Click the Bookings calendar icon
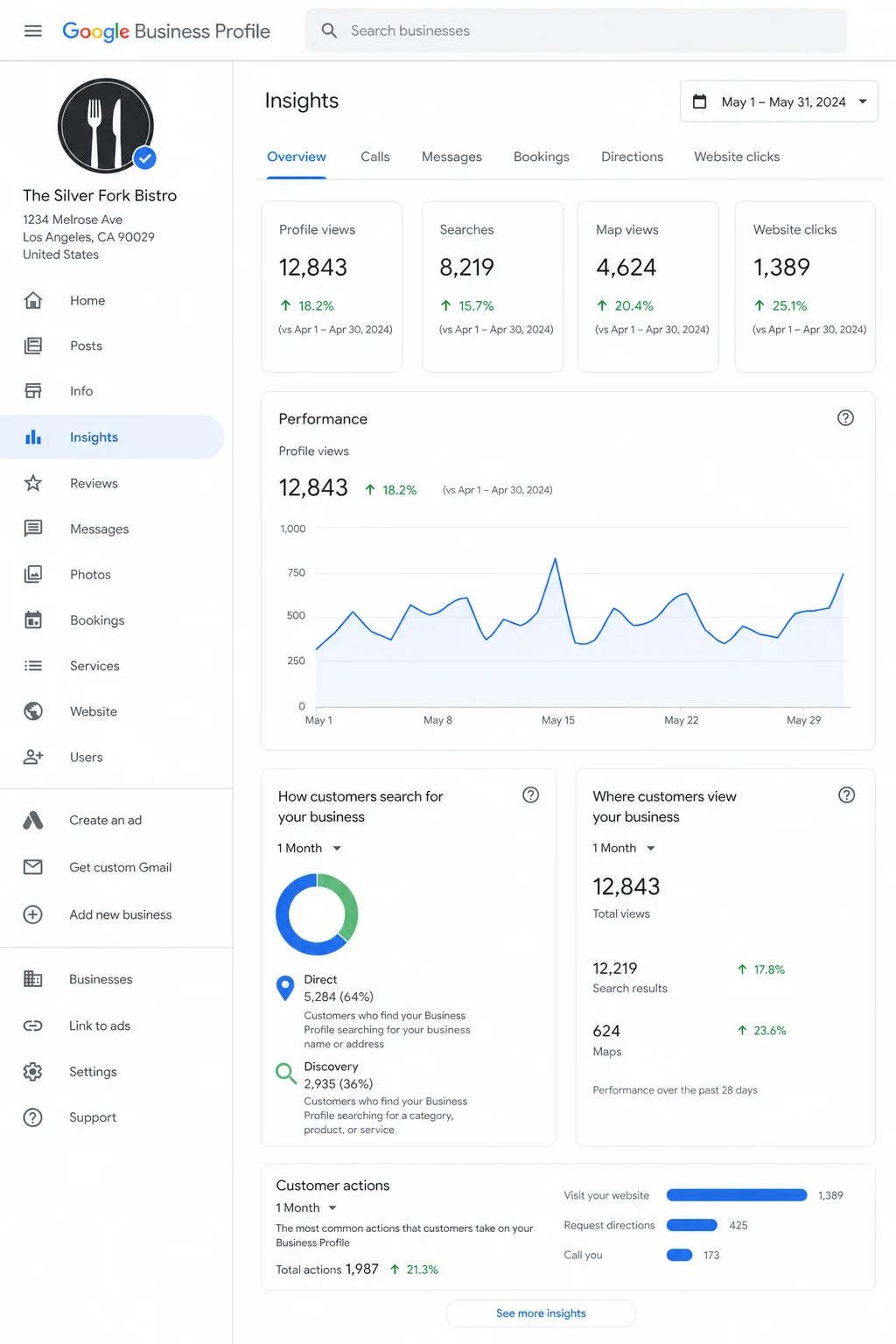This screenshot has height=1344, width=896. tap(33, 619)
